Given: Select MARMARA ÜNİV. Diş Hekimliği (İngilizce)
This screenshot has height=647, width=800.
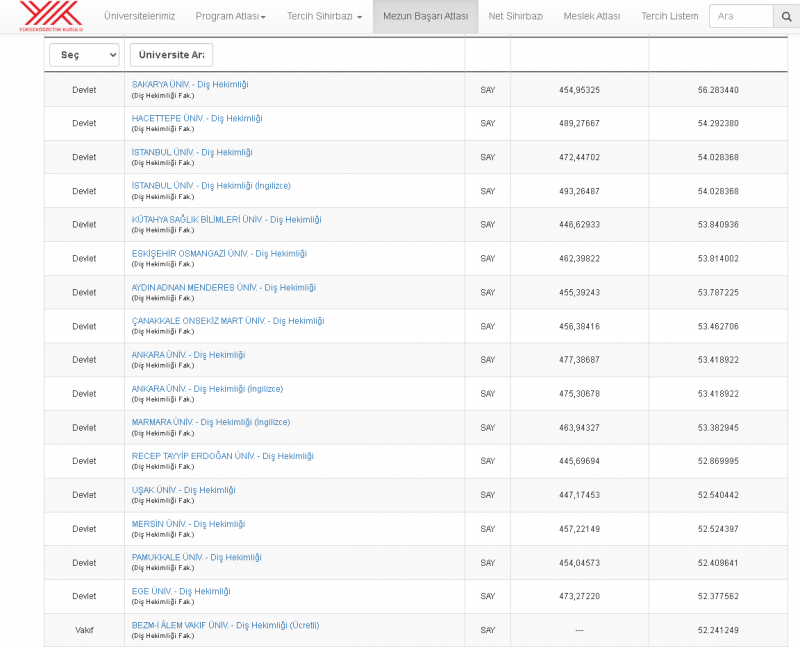Looking at the screenshot, I should (x=211, y=422).
